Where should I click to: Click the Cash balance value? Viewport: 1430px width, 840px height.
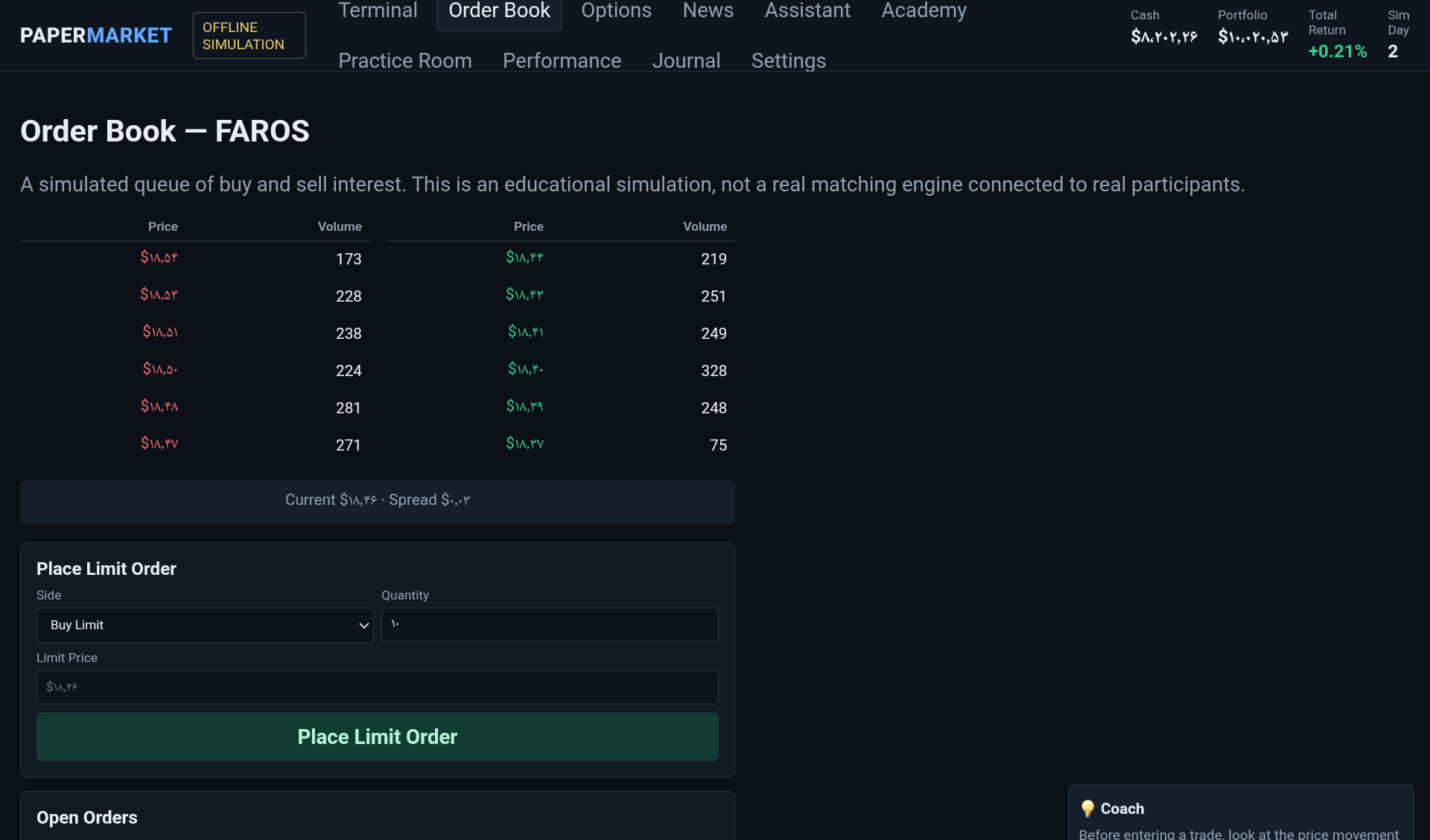tap(1164, 36)
